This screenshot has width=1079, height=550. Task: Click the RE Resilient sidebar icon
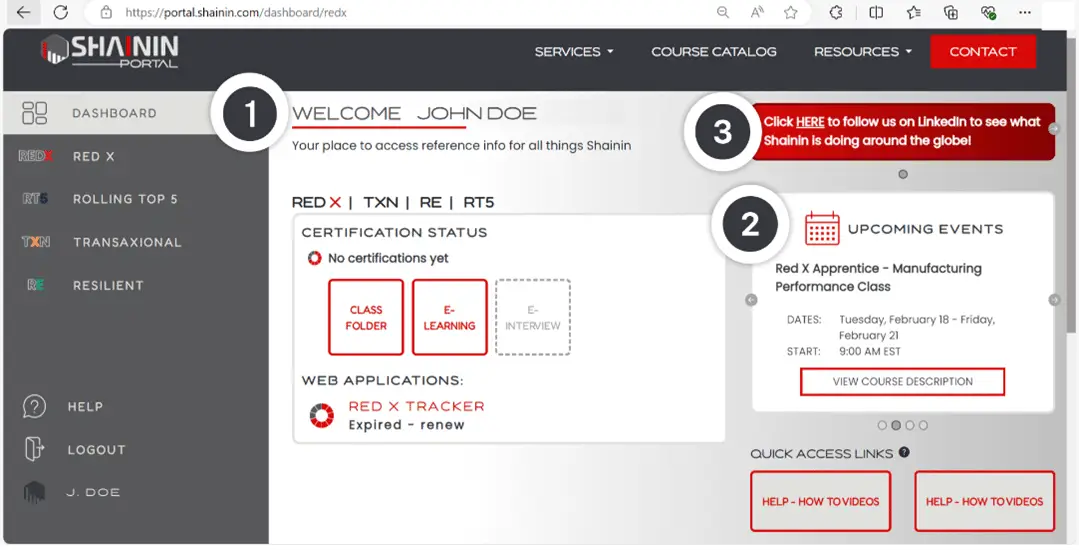click(x=35, y=285)
